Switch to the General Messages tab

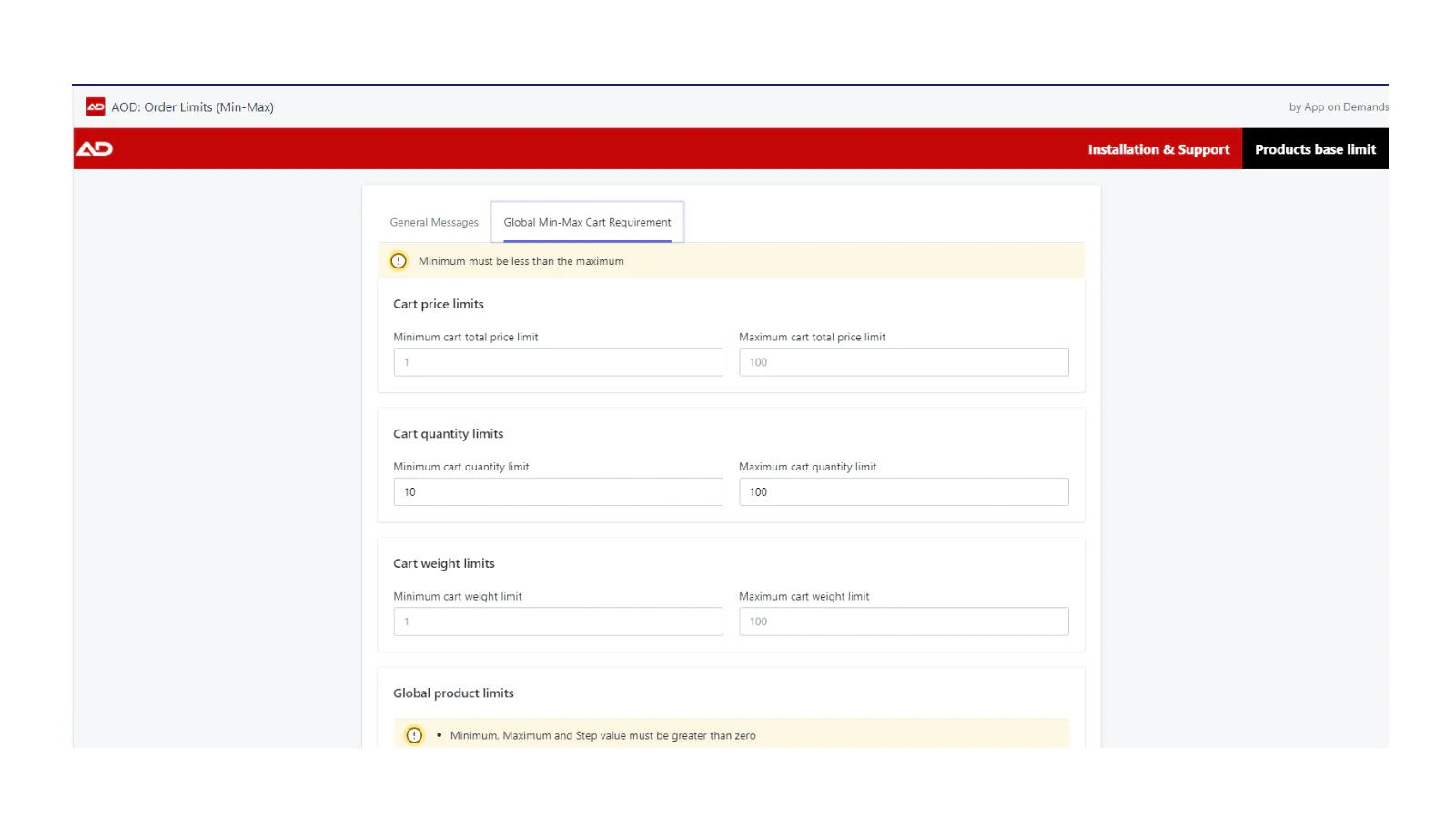tap(434, 222)
